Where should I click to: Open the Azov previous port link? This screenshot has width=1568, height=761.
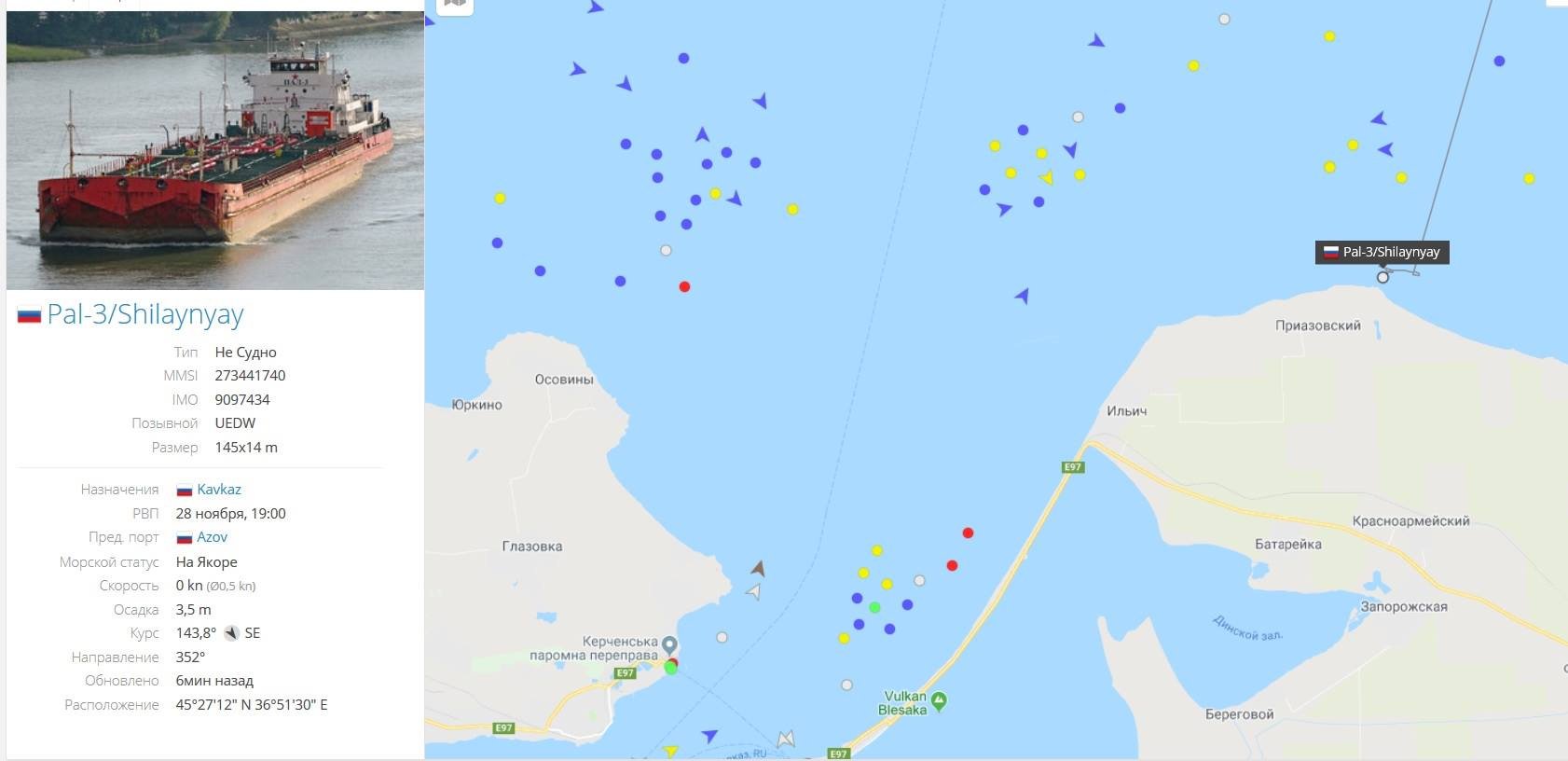pos(212,537)
